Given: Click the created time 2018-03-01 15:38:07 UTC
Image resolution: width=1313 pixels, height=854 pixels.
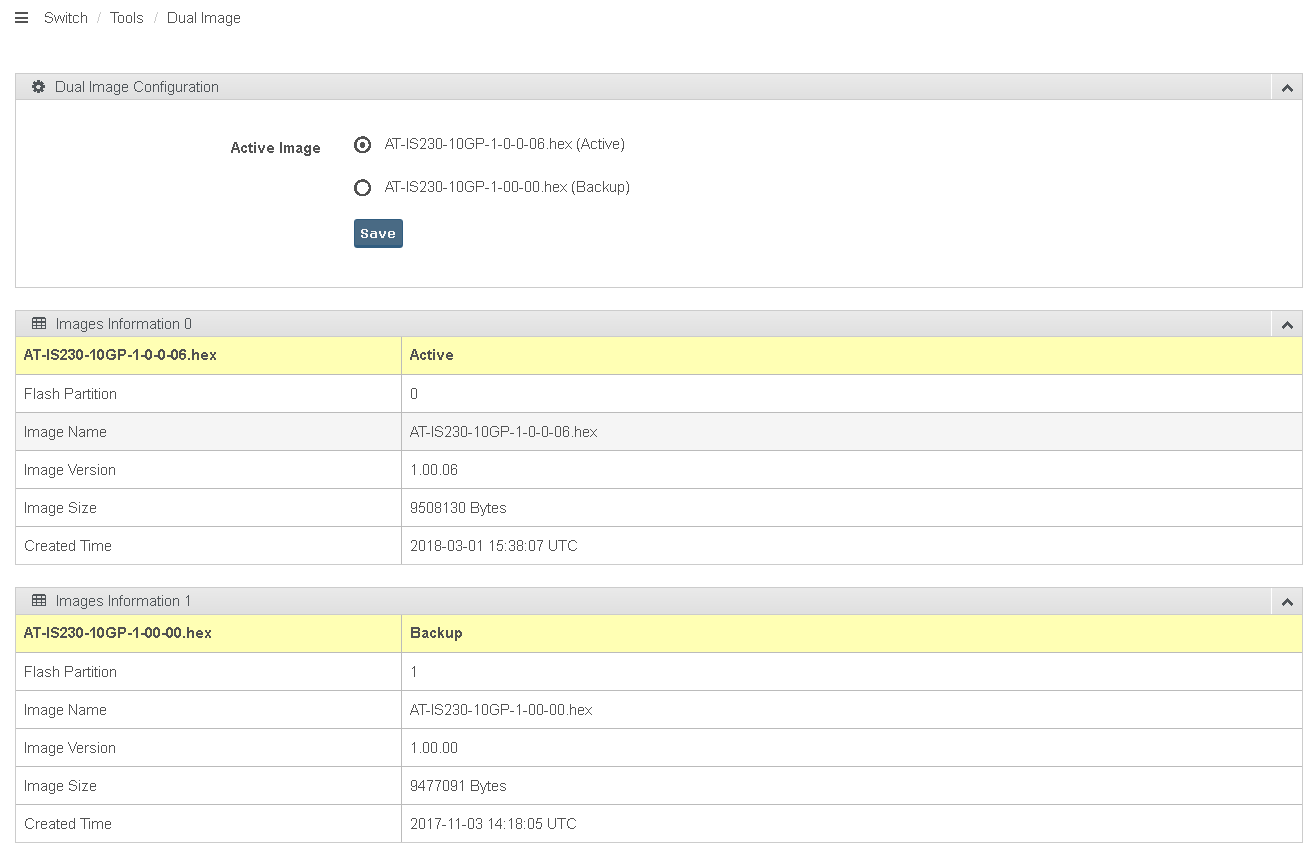Looking at the screenshot, I should point(494,546).
